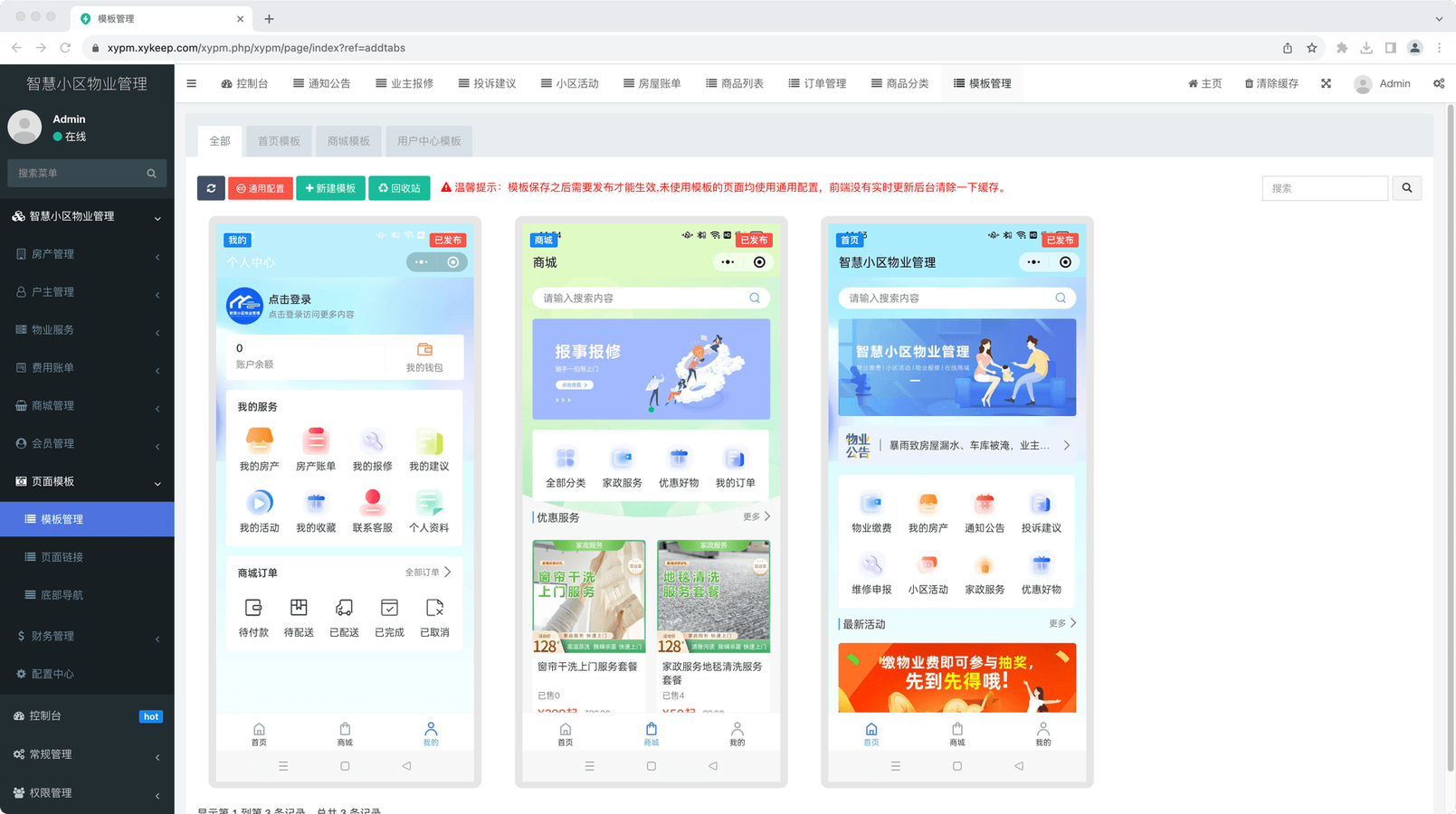
Task: Switch to the 用户中心模板 tab
Action: 429,141
